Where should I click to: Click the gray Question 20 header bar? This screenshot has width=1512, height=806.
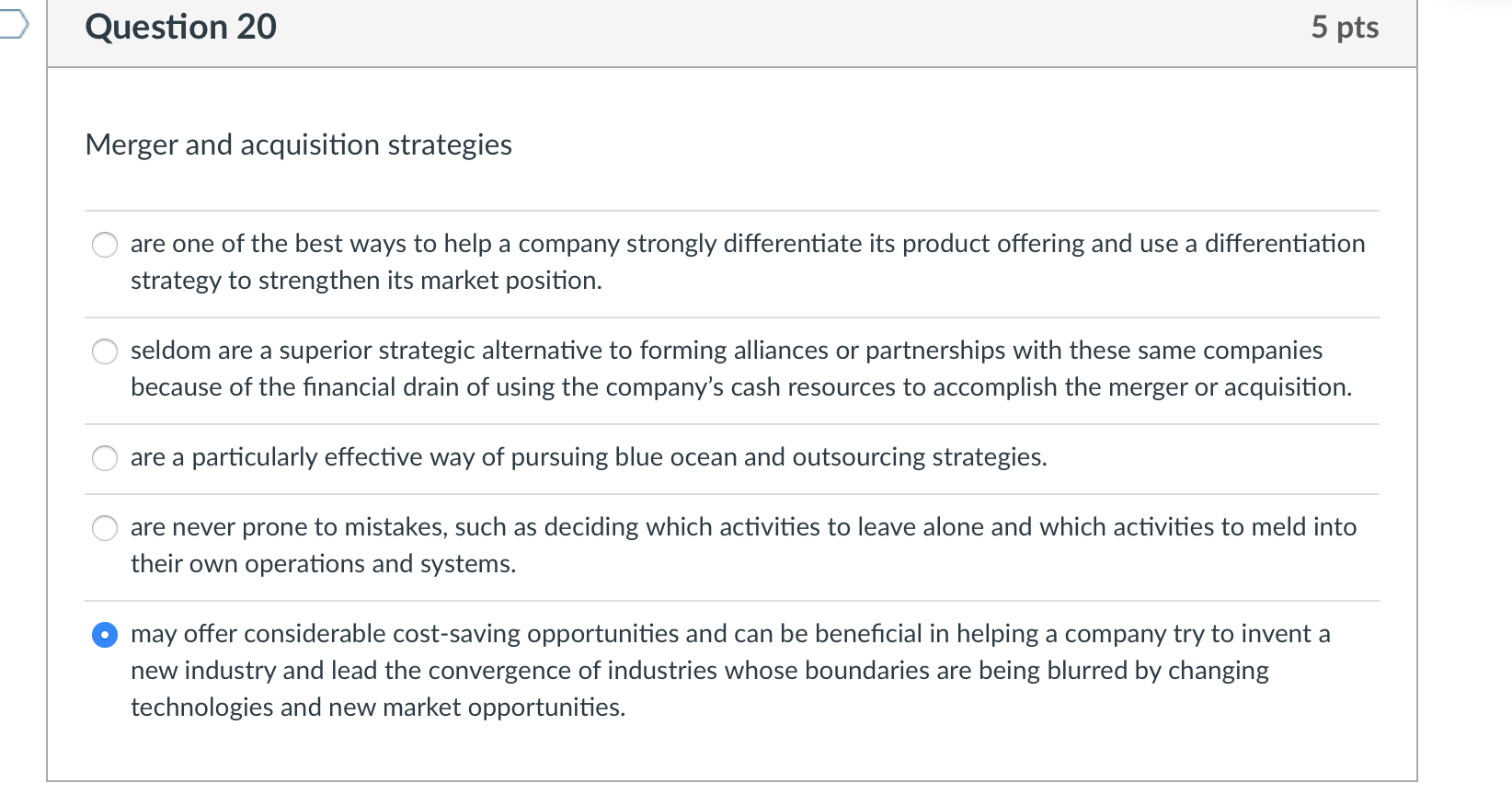tap(732, 33)
